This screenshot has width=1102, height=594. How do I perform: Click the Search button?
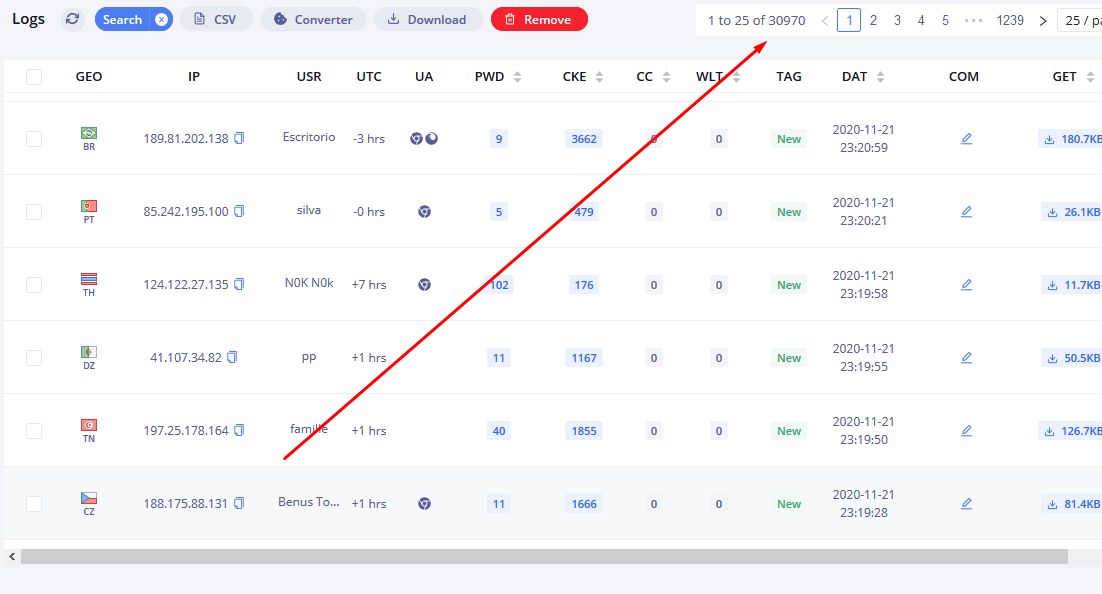tap(122, 20)
